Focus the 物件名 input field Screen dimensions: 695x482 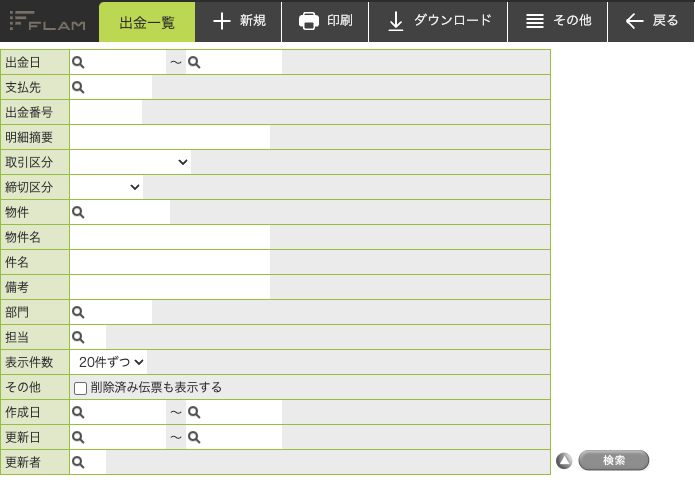pyautogui.click(x=170, y=237)
